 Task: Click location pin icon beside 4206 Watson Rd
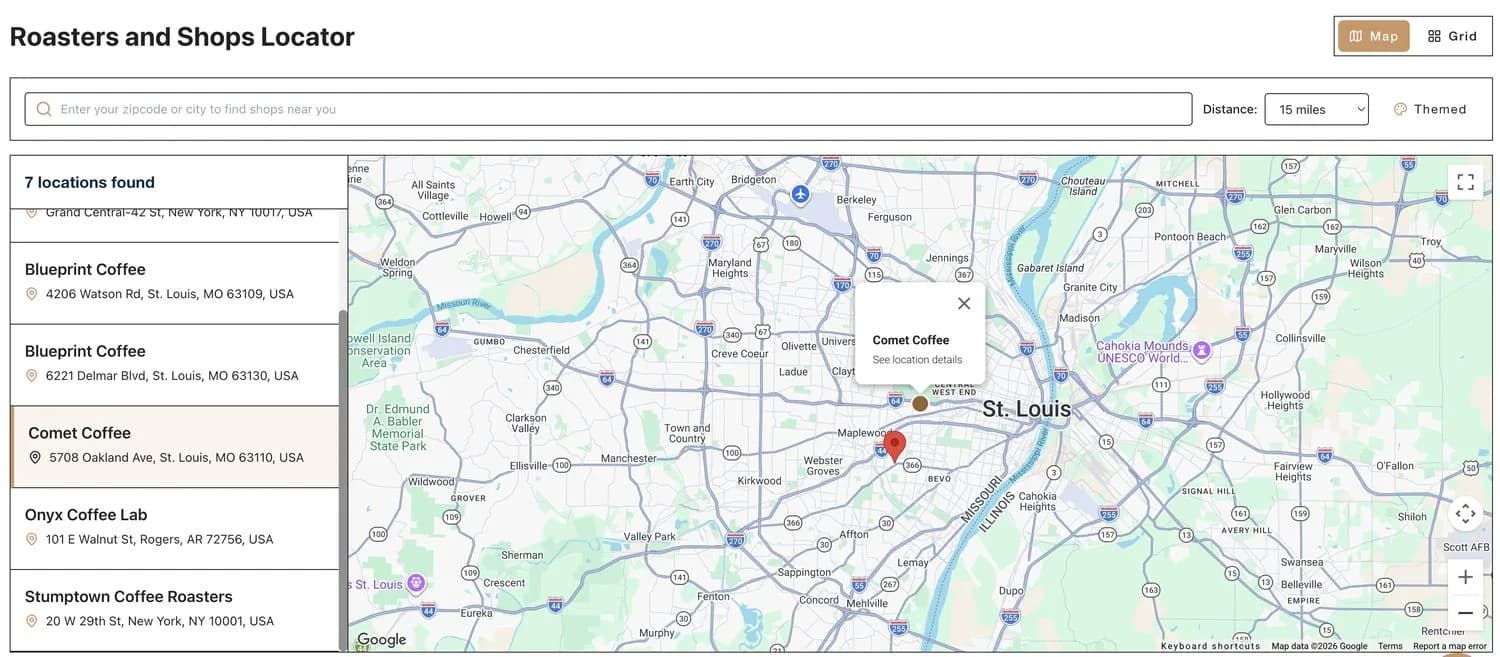click(31, 294)
